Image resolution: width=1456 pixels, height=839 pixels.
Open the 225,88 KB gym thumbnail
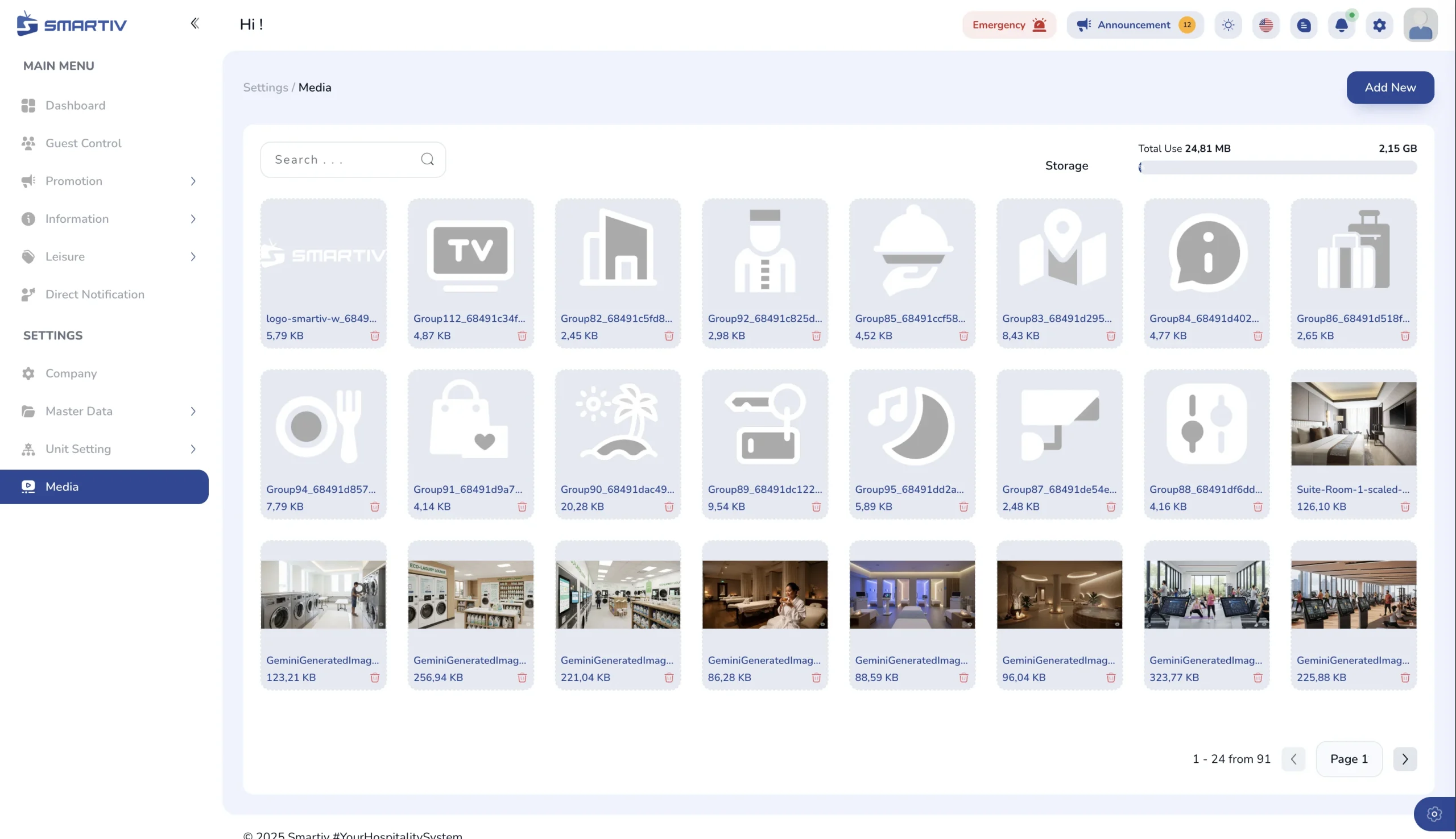(x=1353, y=595)
